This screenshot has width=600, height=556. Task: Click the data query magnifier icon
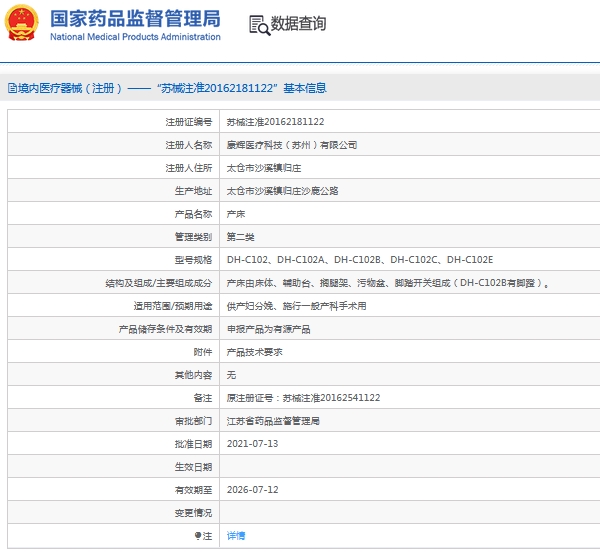259,25
